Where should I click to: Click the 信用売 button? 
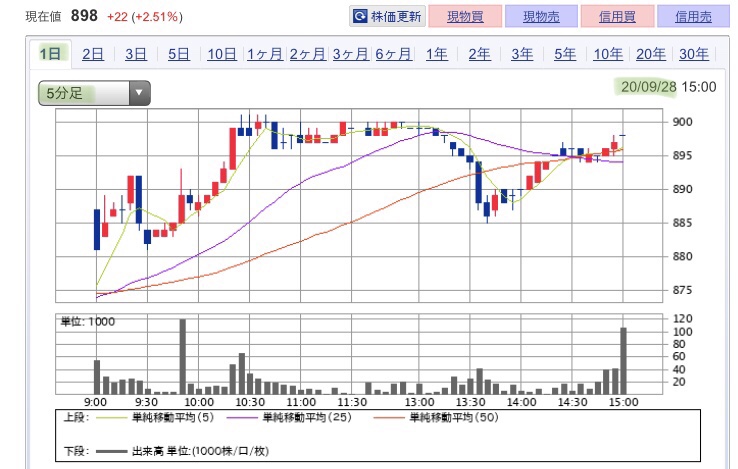pyautogui.click(x=693, y=16)
